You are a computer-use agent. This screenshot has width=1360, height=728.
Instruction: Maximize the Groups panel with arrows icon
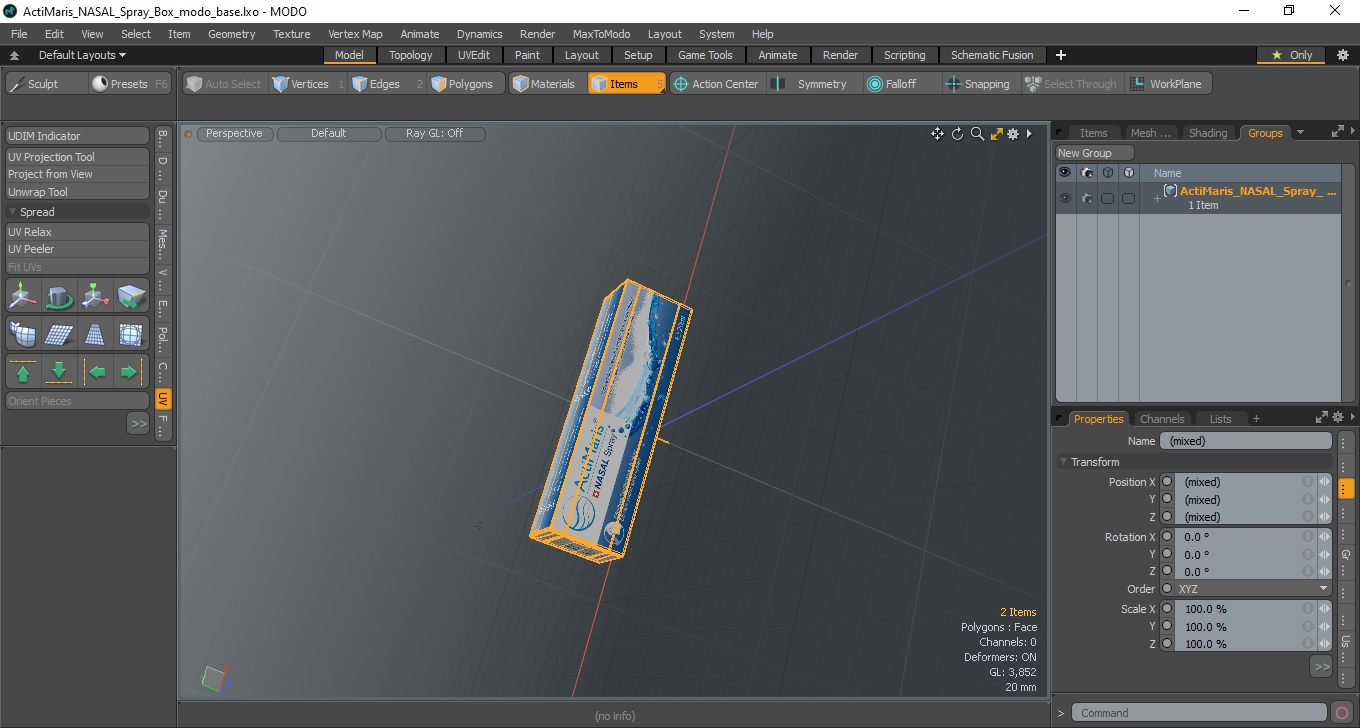pos(1338,132)
